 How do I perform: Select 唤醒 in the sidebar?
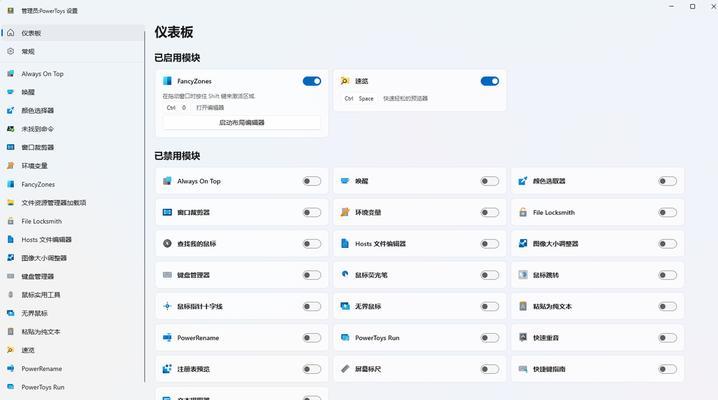coord(72,92)
